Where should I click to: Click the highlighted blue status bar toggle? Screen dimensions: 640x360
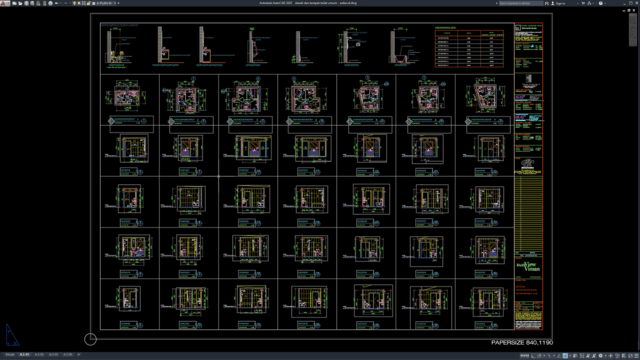565,356
